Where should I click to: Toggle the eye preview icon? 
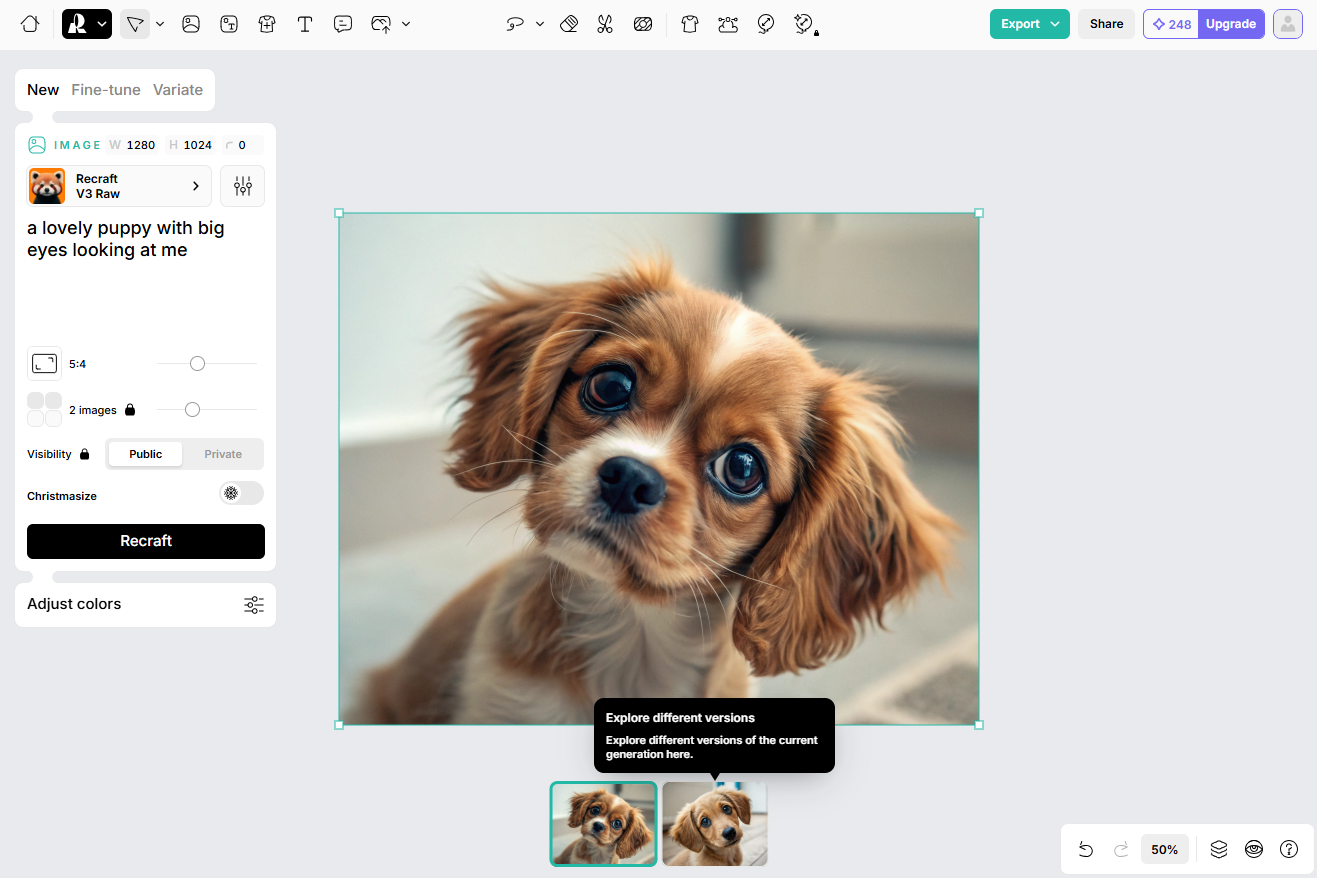1254,850
